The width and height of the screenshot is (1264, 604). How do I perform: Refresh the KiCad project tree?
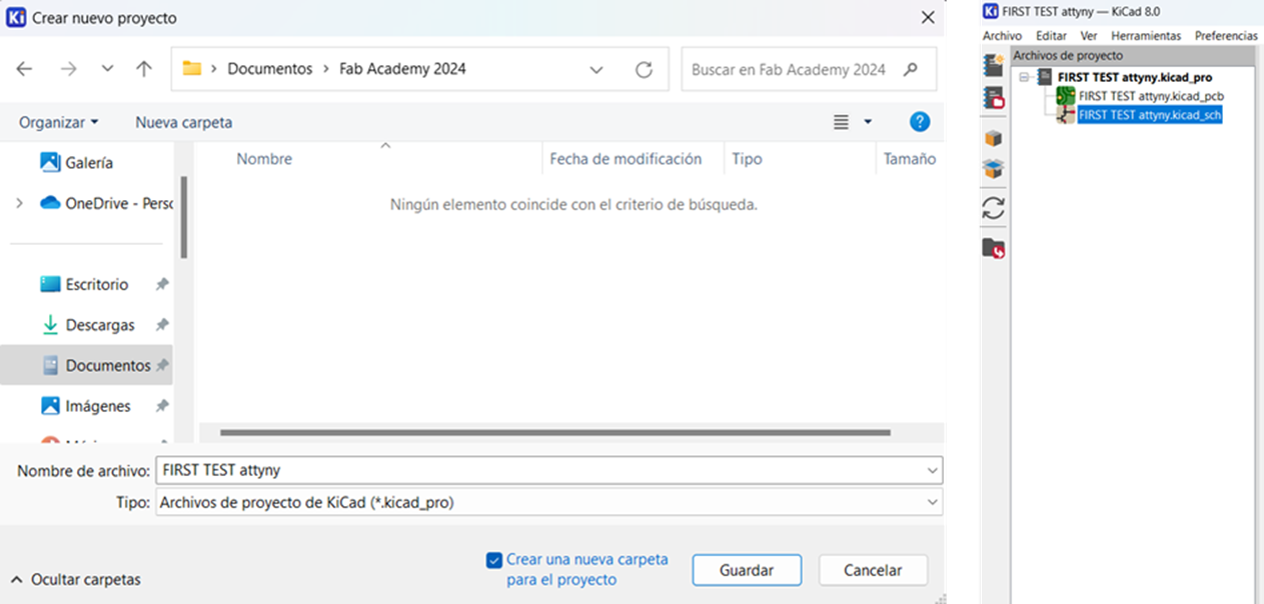point(993,208)
